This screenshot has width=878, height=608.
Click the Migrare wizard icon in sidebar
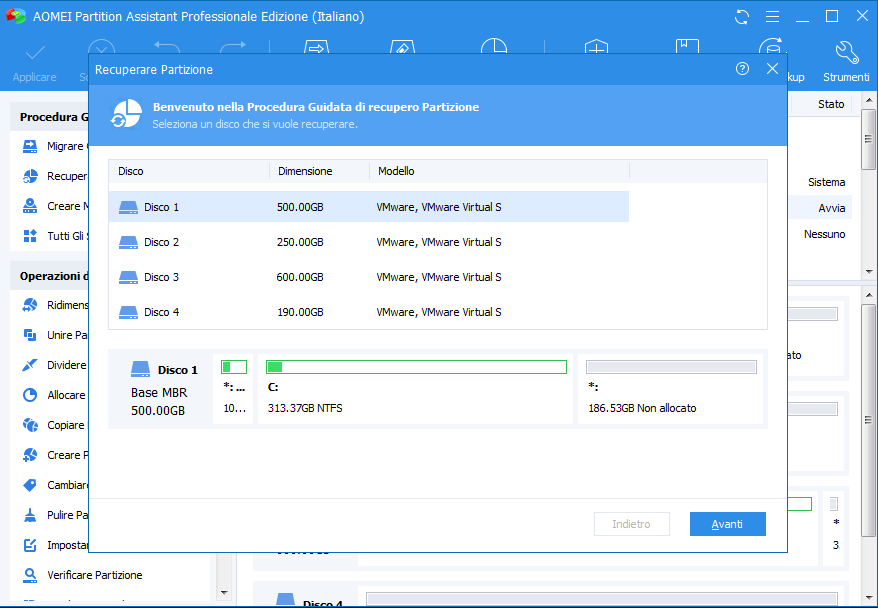pos(30,146)
